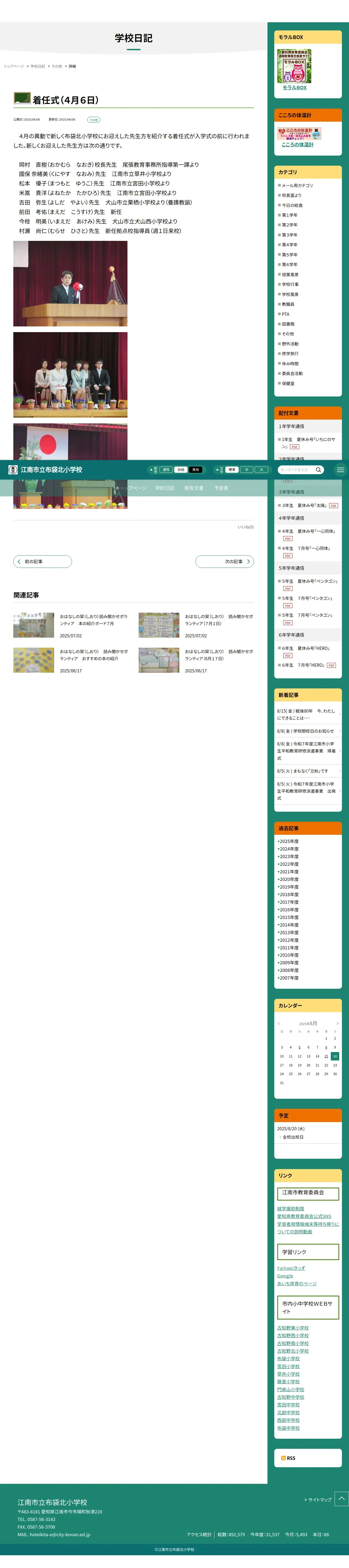Image resolution: width=349 pixels, height=1568 pixels.
Task: Click the school crest logo icon
Action: [13, 470]
